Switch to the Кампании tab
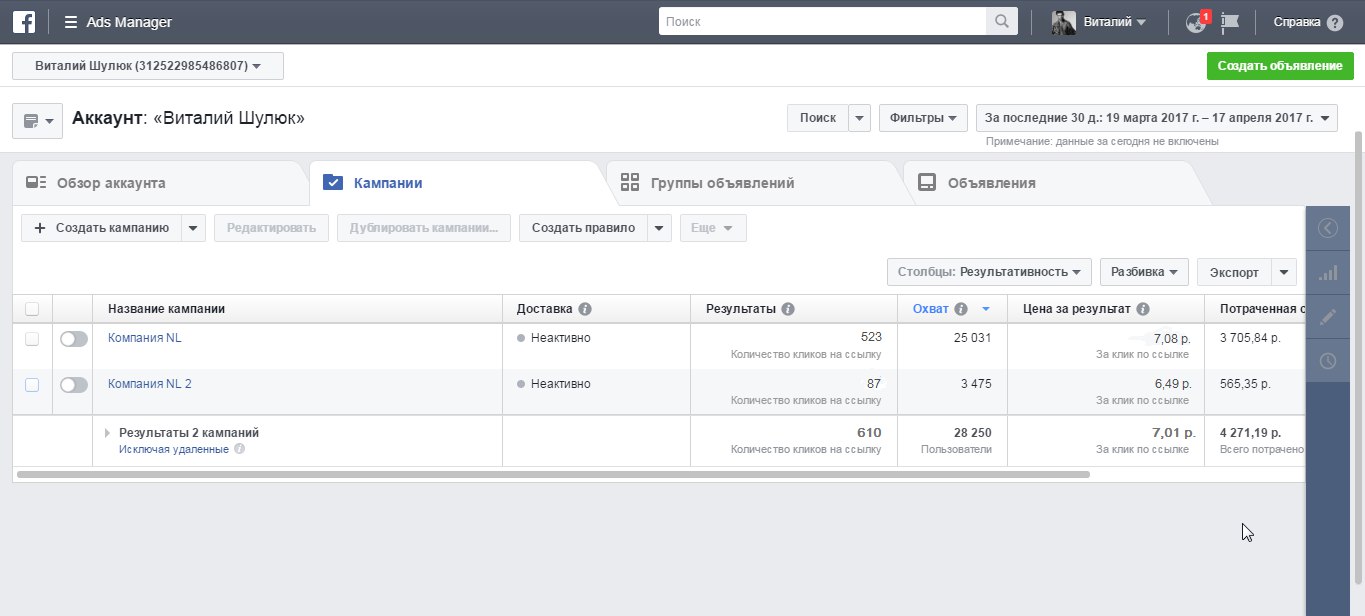Screen dimensions: 1365x616 pyautogui.click(x=455, y=183)
